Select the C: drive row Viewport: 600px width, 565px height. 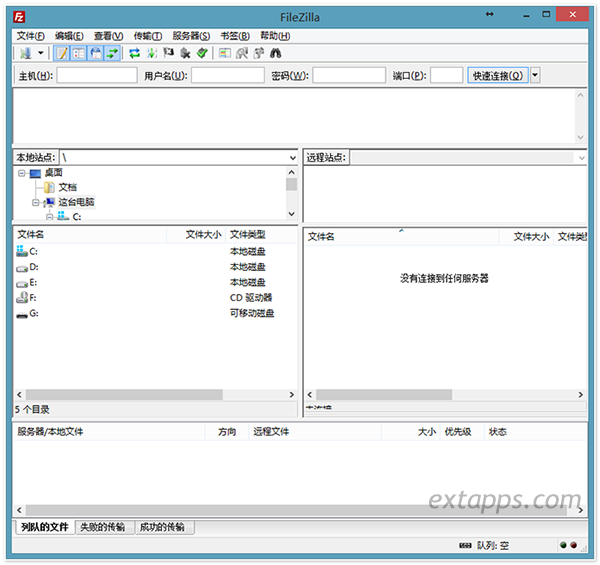coord(155,251)
